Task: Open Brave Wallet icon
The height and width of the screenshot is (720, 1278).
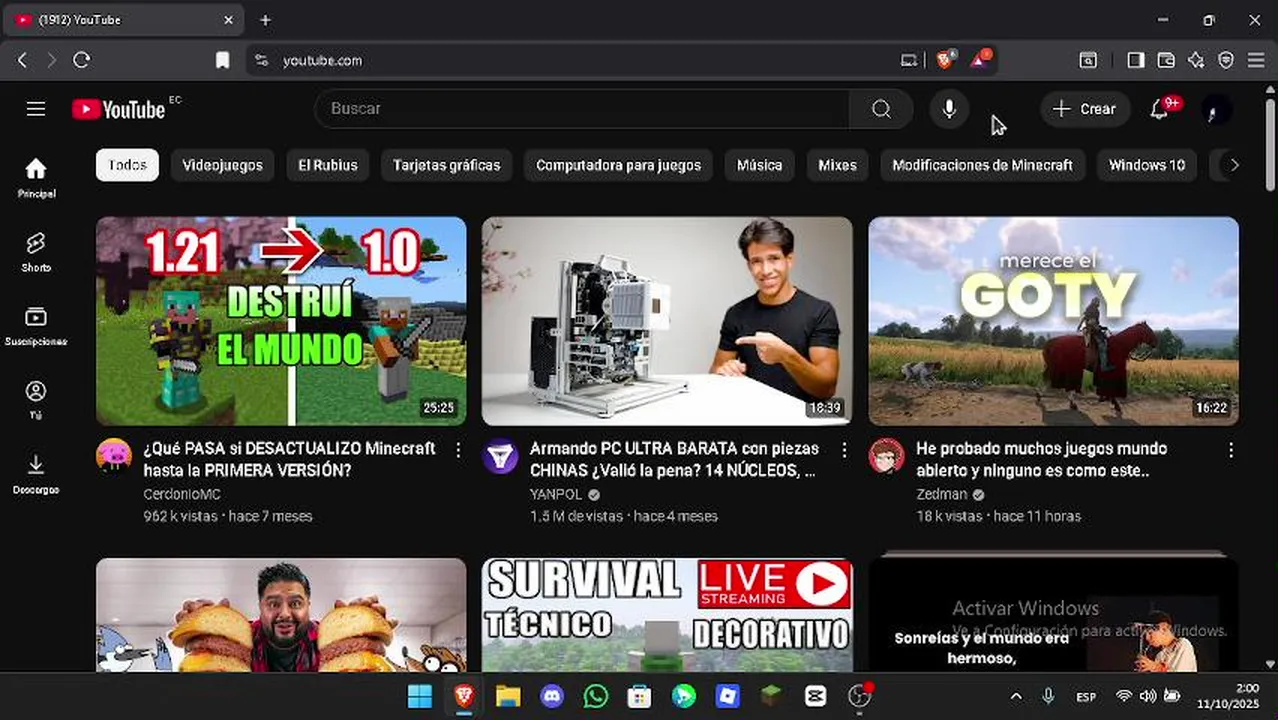Action: (x=1166, y=60)
